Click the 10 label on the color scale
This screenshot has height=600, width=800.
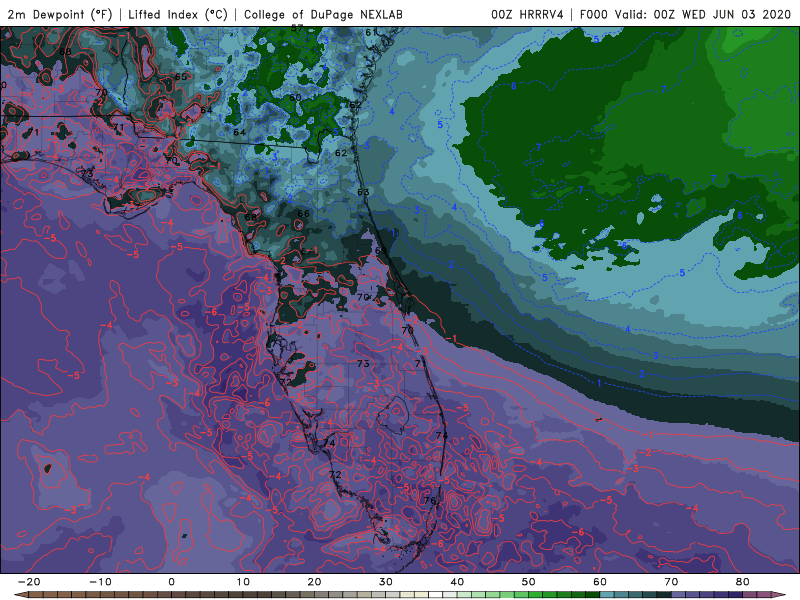(243, 582)
